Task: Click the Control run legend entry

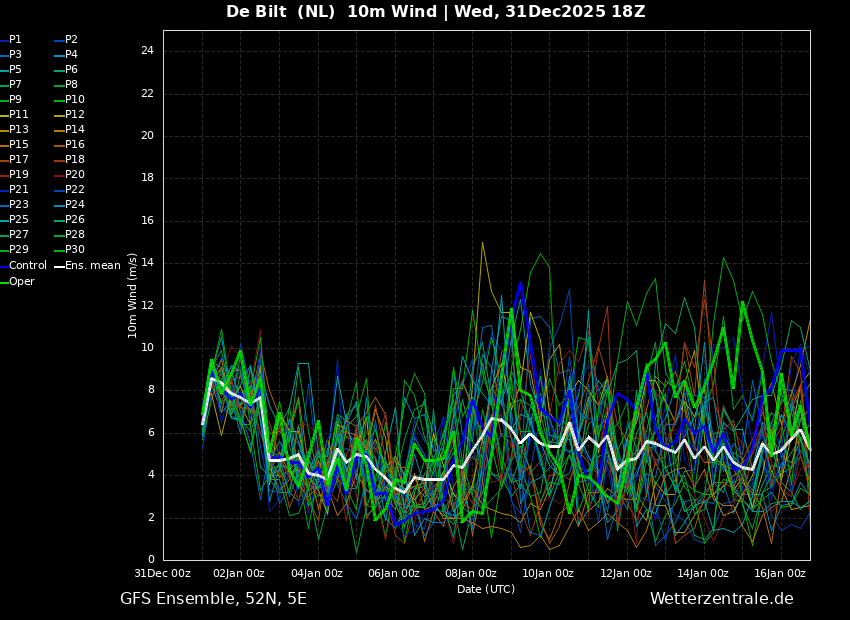Action: pos(24,266)
